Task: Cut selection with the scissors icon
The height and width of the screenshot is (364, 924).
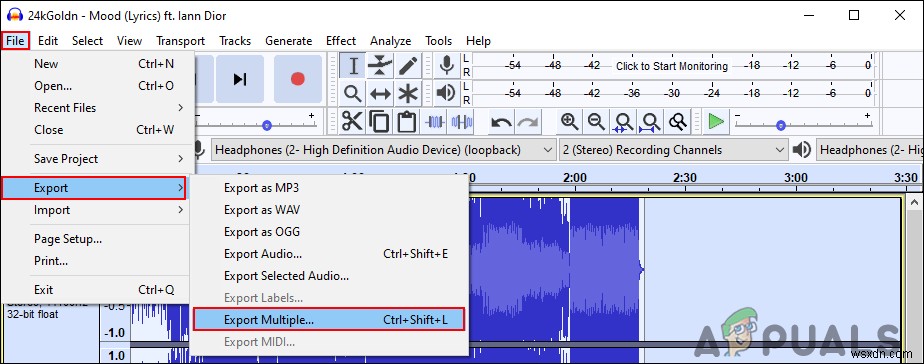Action: 352,122
